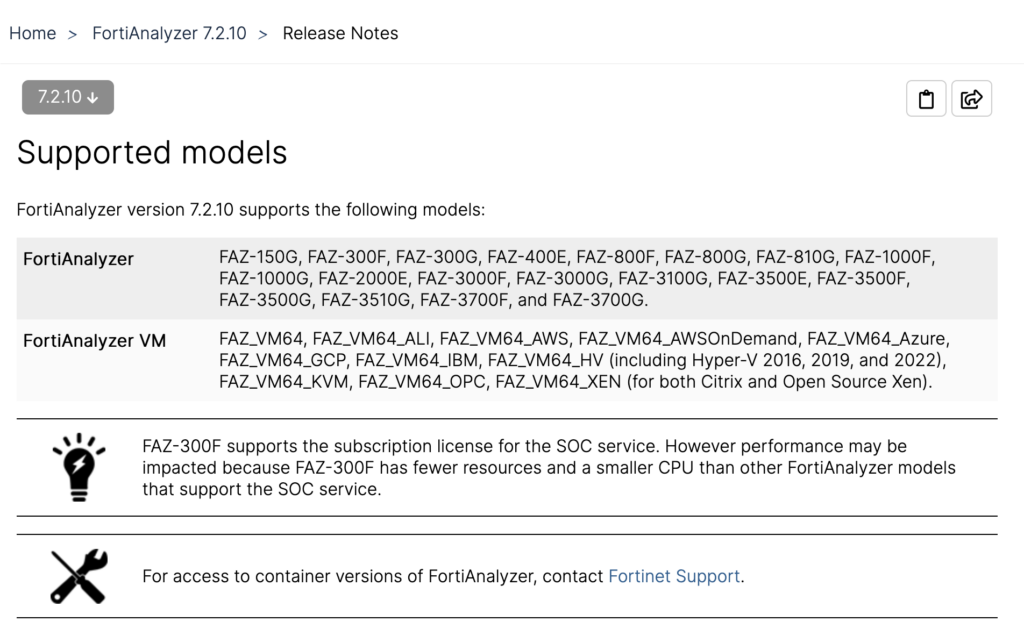Follow the Fortinet Support link
This screenshot has height=643, width=1024.
tap(675, 576)
